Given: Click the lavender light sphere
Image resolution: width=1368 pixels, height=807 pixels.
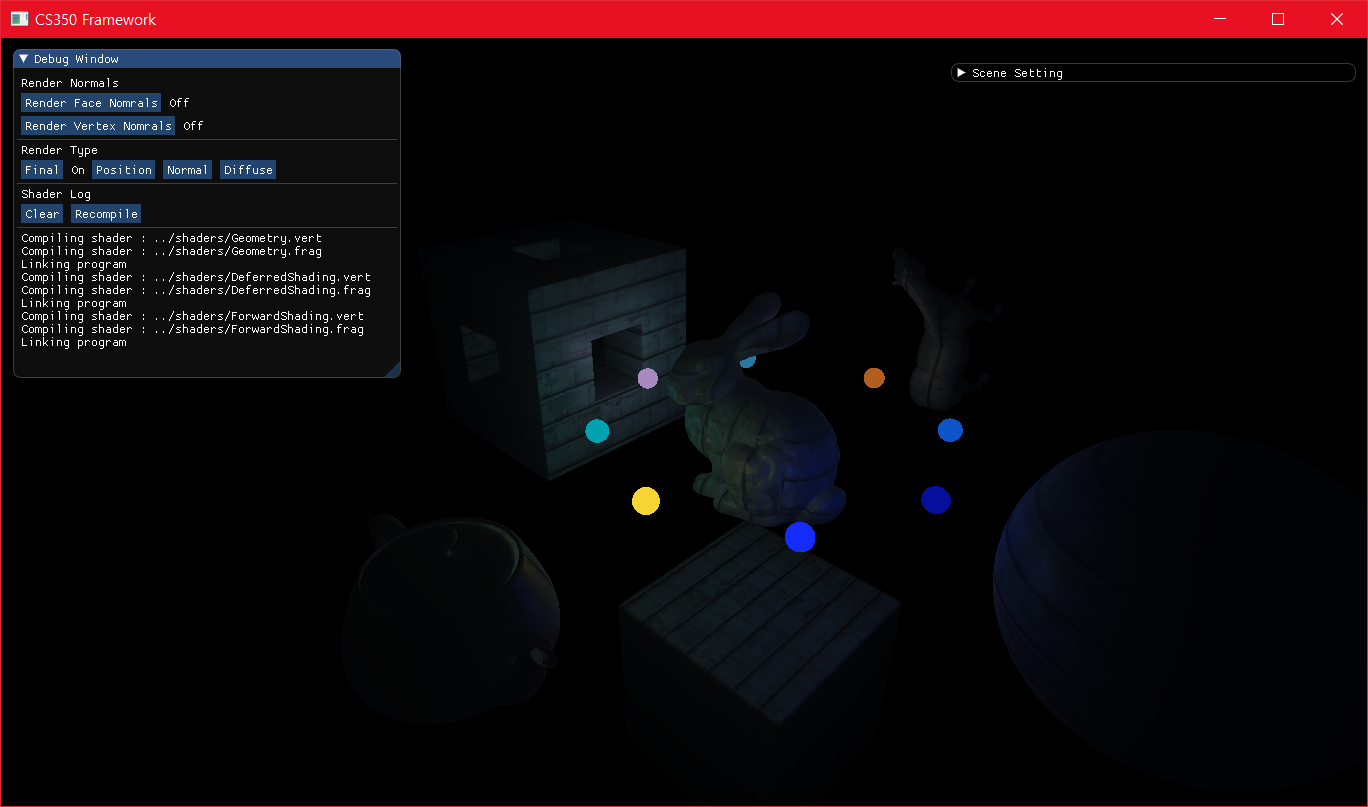Looking at the screenshot, I should [x=648, y=378].
